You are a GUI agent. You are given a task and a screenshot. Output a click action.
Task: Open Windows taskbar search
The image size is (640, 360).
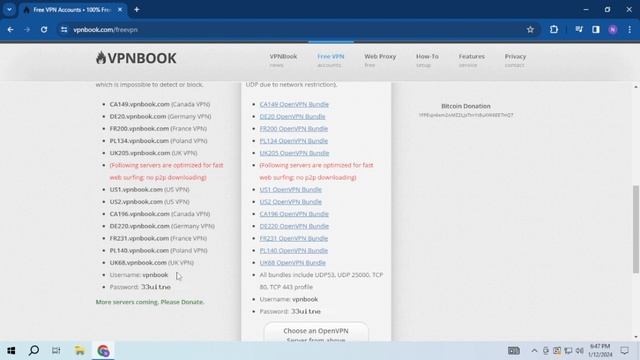tap(34, 350)
